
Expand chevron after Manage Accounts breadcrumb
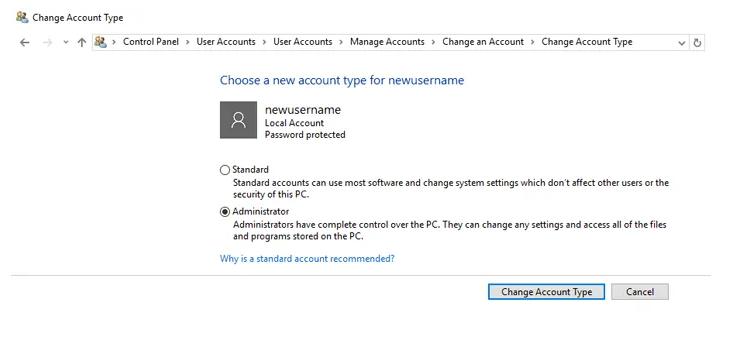pyautogui.click(x=433, y=42)
